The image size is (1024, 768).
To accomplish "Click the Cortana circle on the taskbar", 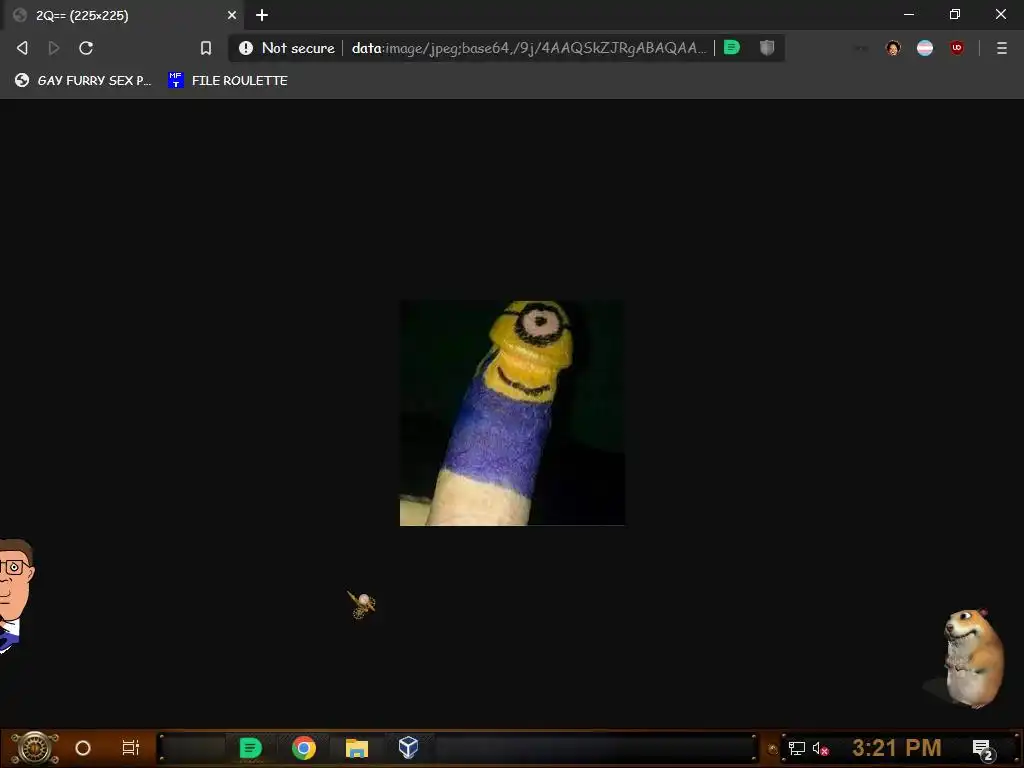I will 83,748.
